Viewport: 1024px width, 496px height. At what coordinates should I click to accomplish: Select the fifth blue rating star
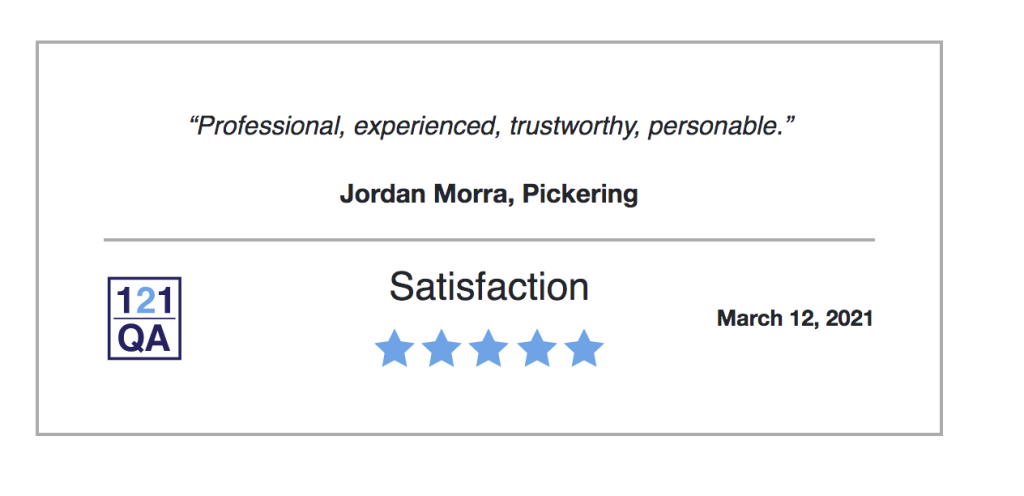584,348
